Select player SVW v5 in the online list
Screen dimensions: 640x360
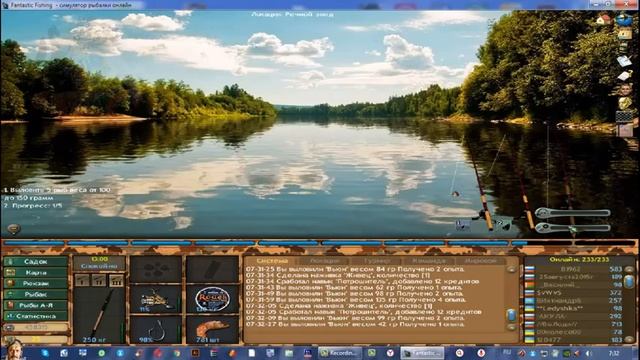tap(574, 293)
